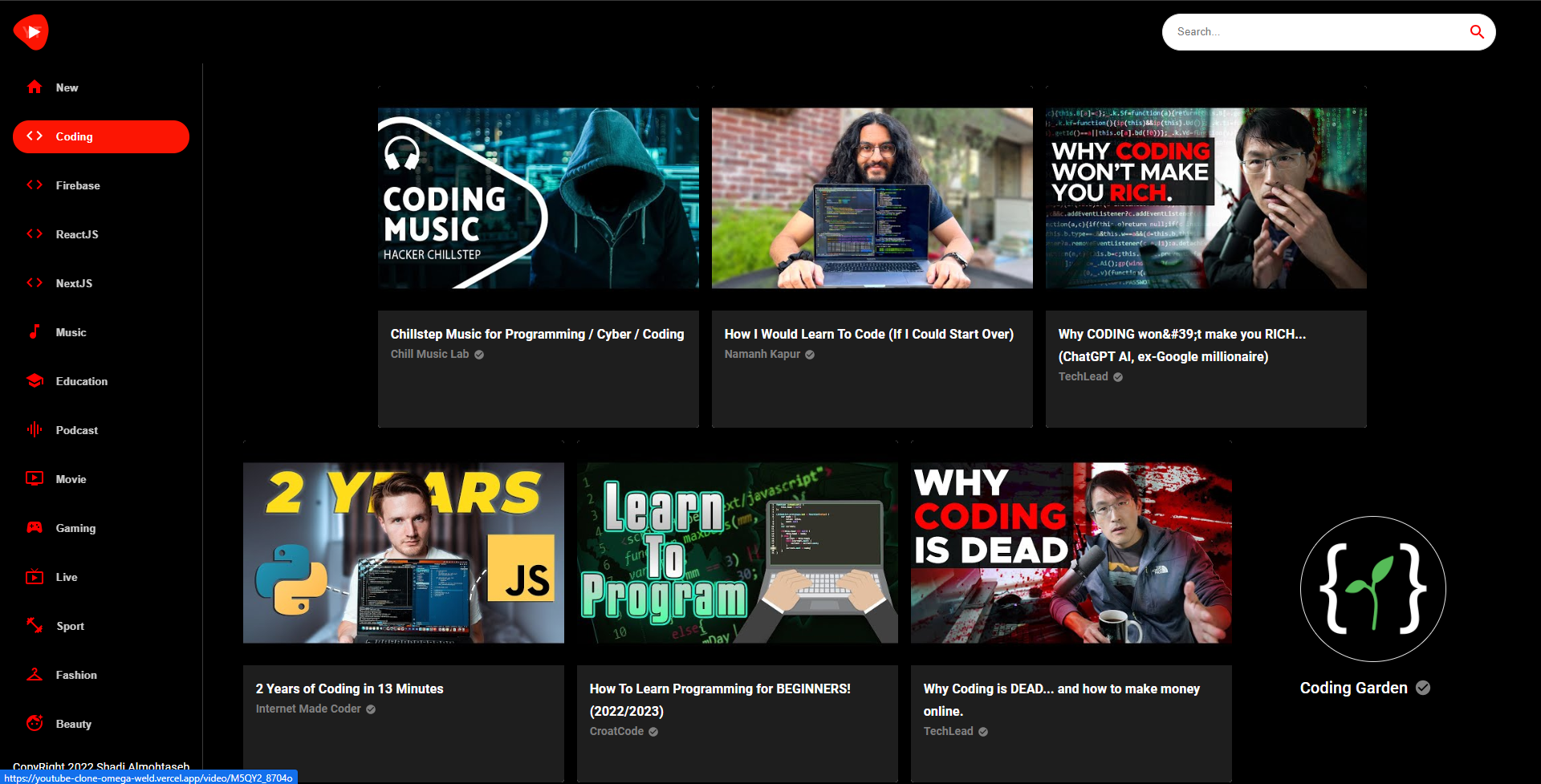Browse the Gaming category
This screenshot has height=784, width=1541.
101,528
